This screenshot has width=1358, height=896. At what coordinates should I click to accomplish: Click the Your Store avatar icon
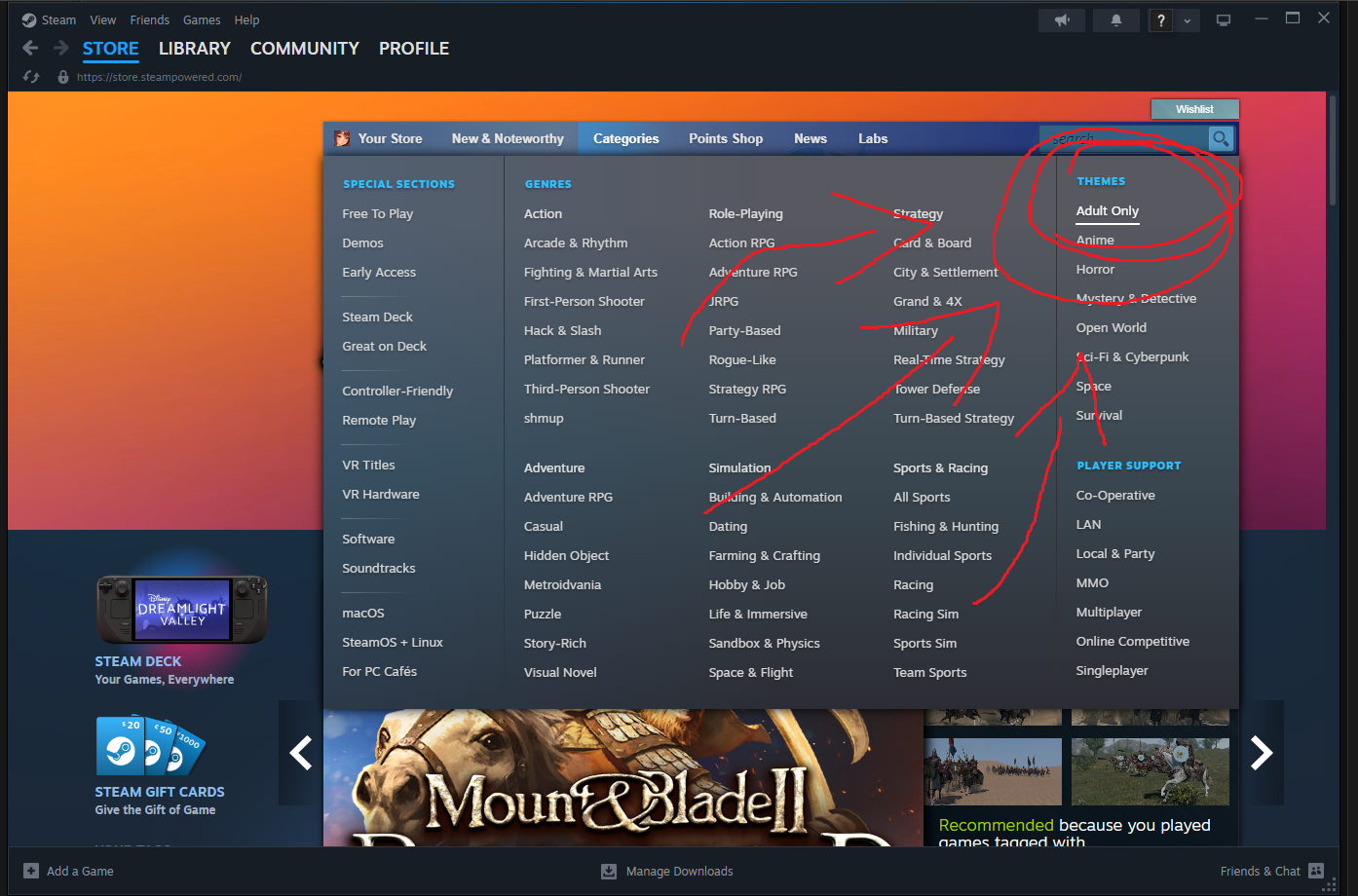click(342, 138)
